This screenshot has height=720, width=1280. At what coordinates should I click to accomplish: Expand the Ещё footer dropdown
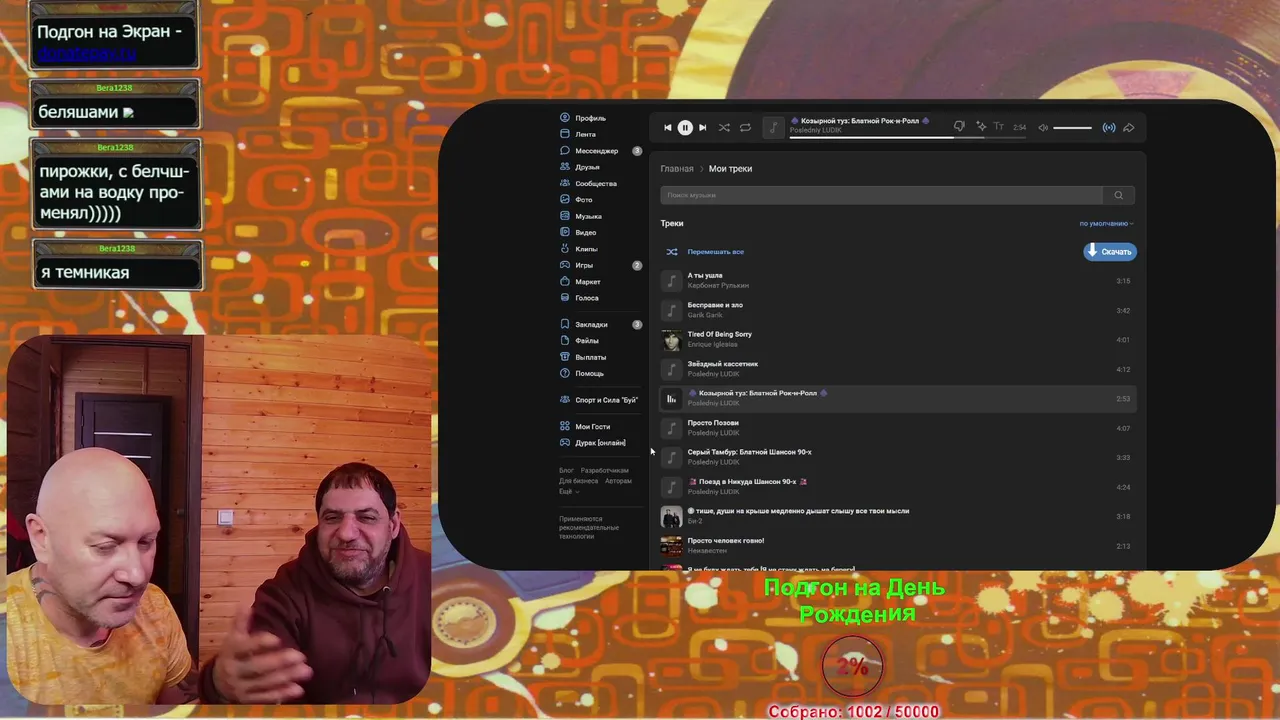coord(567,491)
